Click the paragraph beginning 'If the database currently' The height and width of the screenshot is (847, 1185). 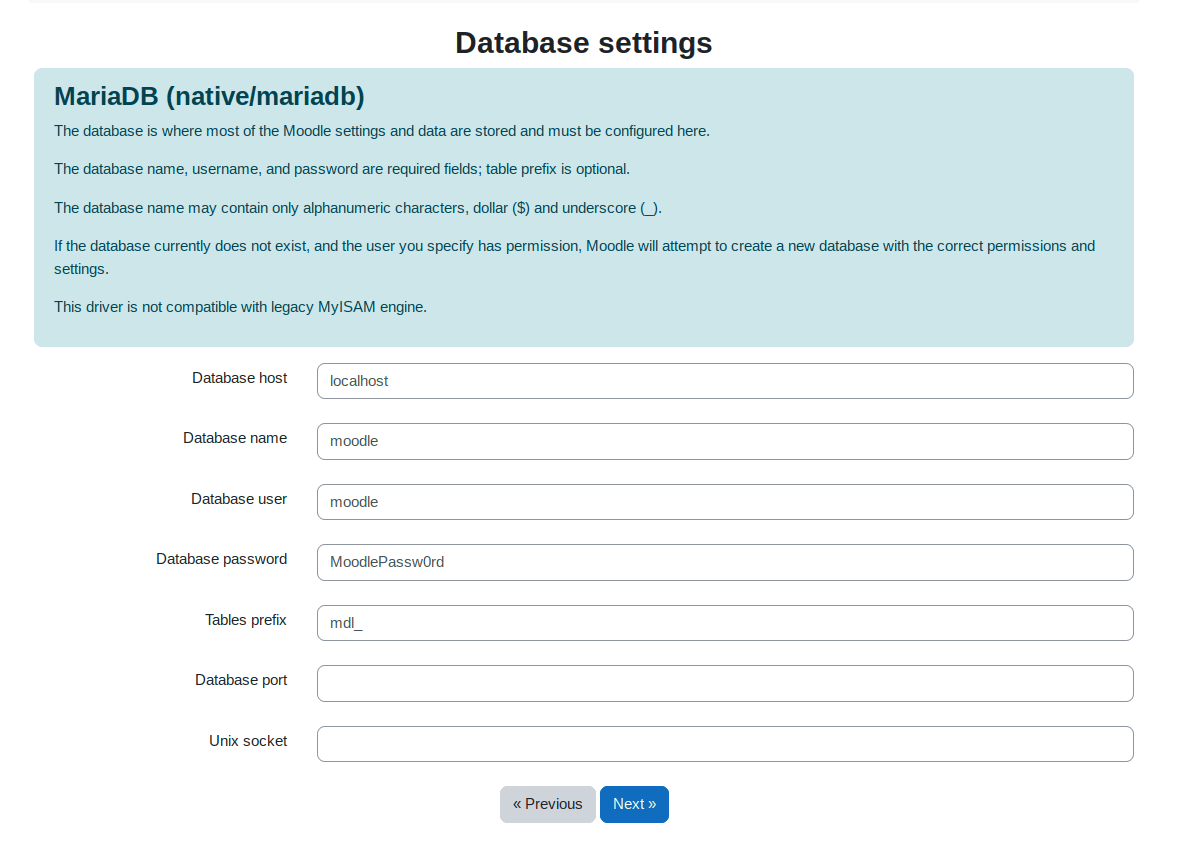(574, 258)
